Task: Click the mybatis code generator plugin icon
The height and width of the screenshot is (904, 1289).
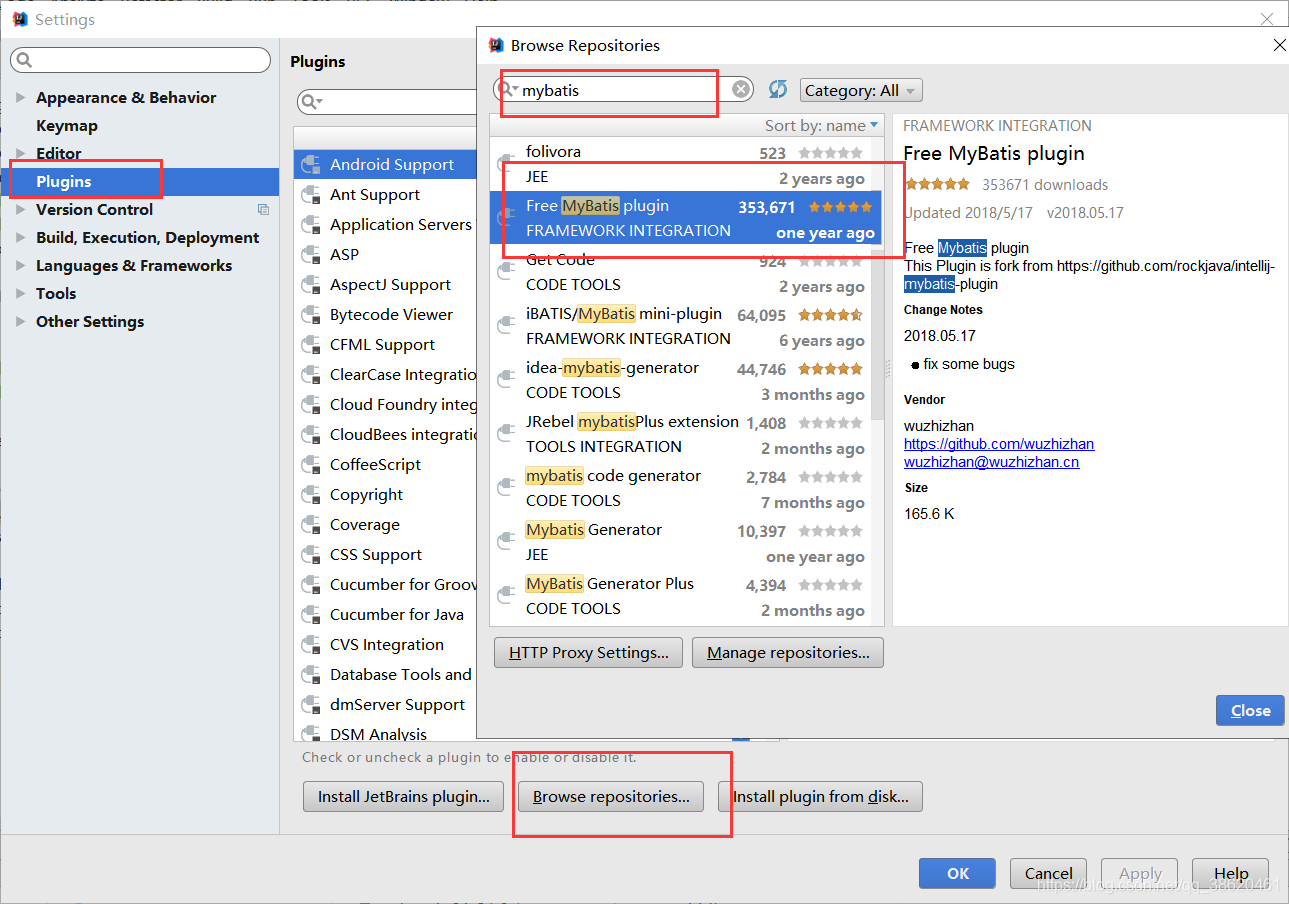Action: coord(506,488)
